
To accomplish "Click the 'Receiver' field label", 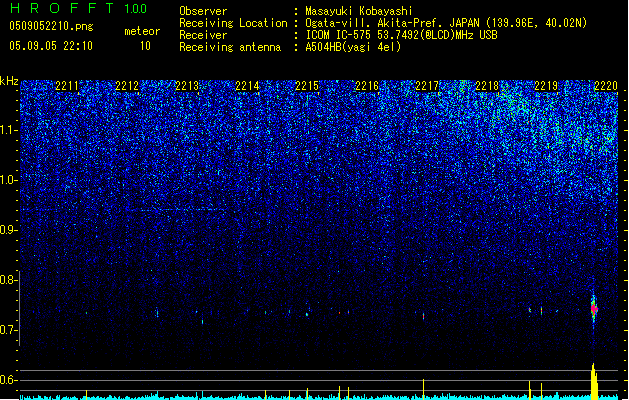I will 203,35.
